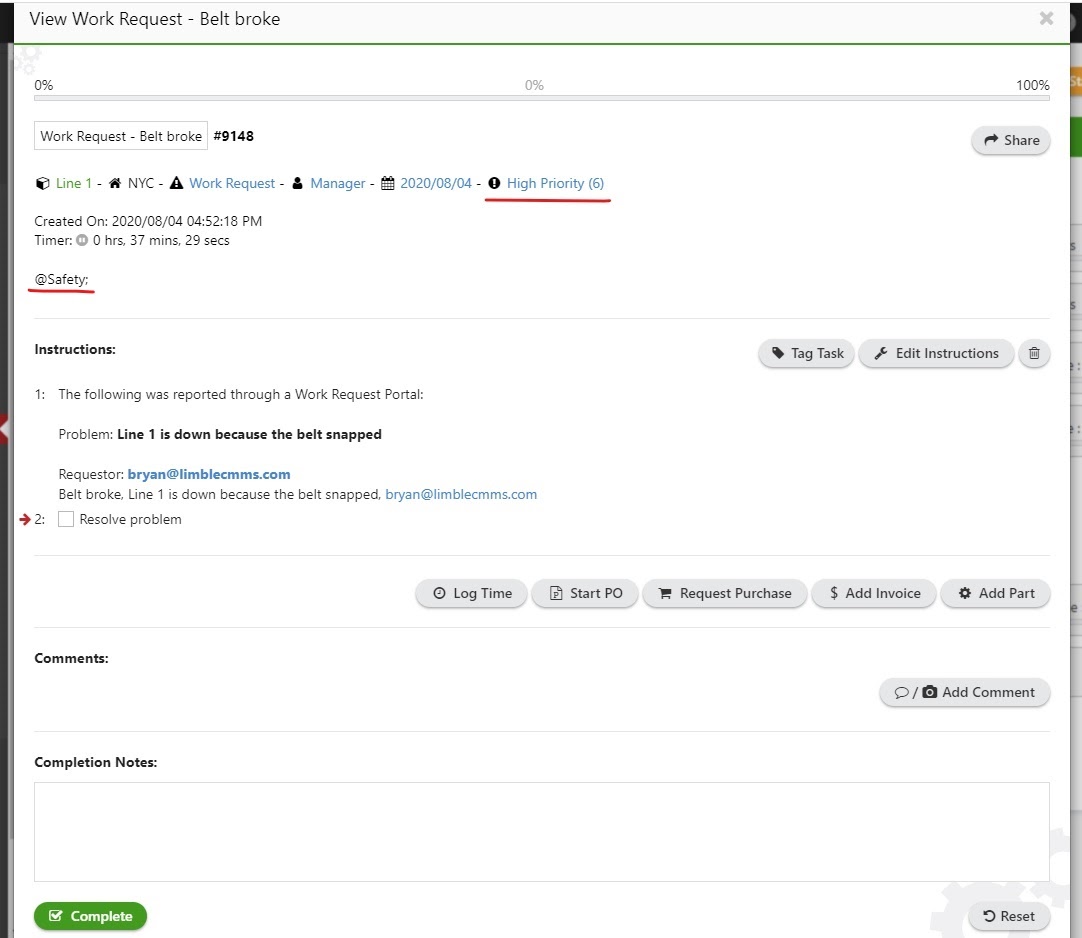
Task: Click the Add Part button
Action: (996, 593)
